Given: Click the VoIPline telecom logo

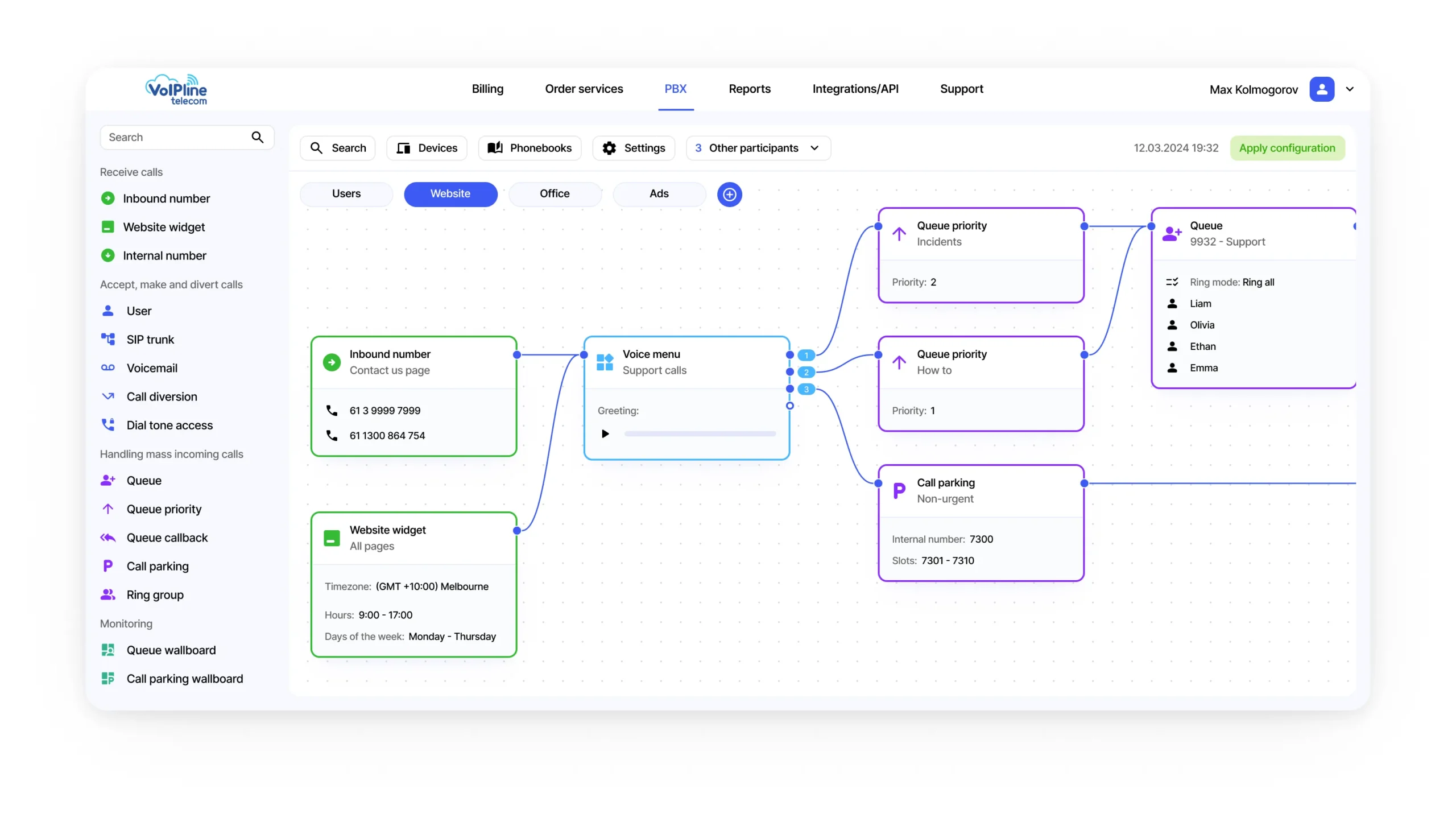Looking at the screenshot, I should (176, 89).
